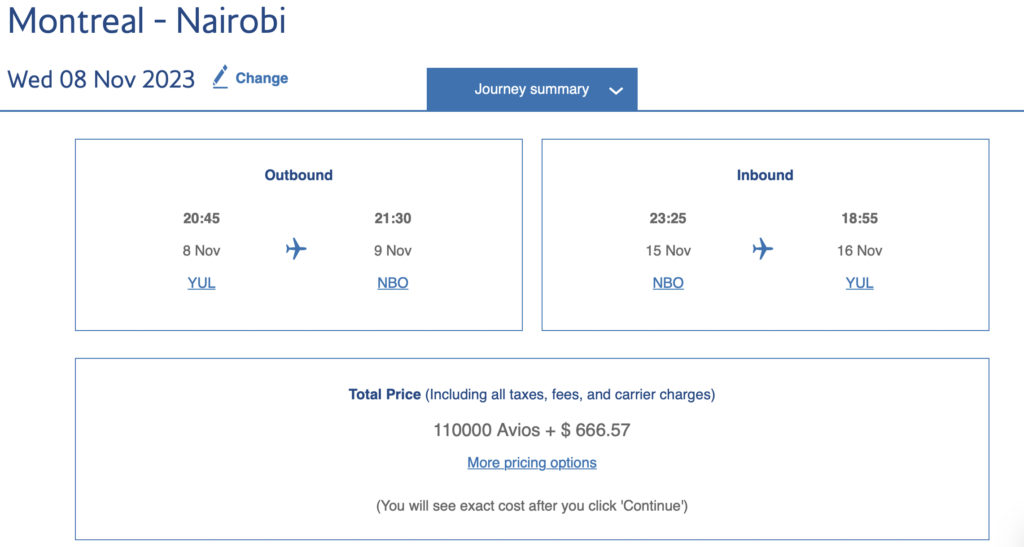
Task: Open the NBO airport link under Inbound
Action: pyautogui.click(x=668, y=283)
